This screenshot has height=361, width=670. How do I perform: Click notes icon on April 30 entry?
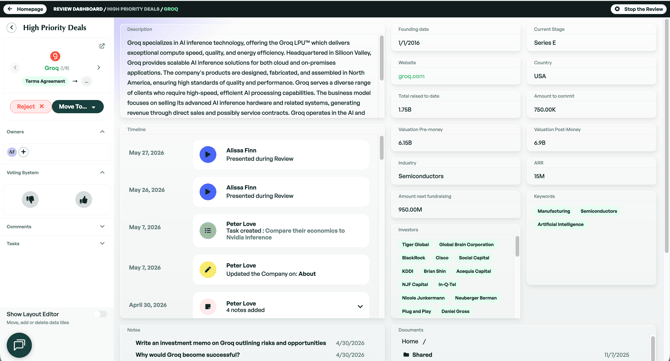[208, 306]
